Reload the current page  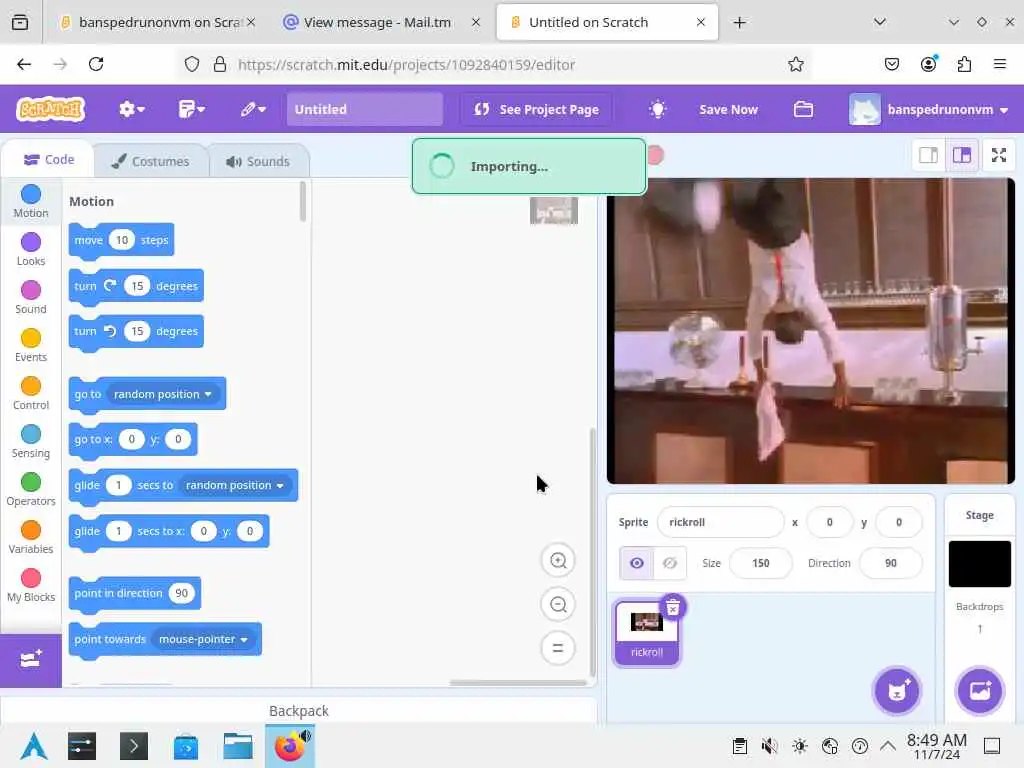[96, 64]
